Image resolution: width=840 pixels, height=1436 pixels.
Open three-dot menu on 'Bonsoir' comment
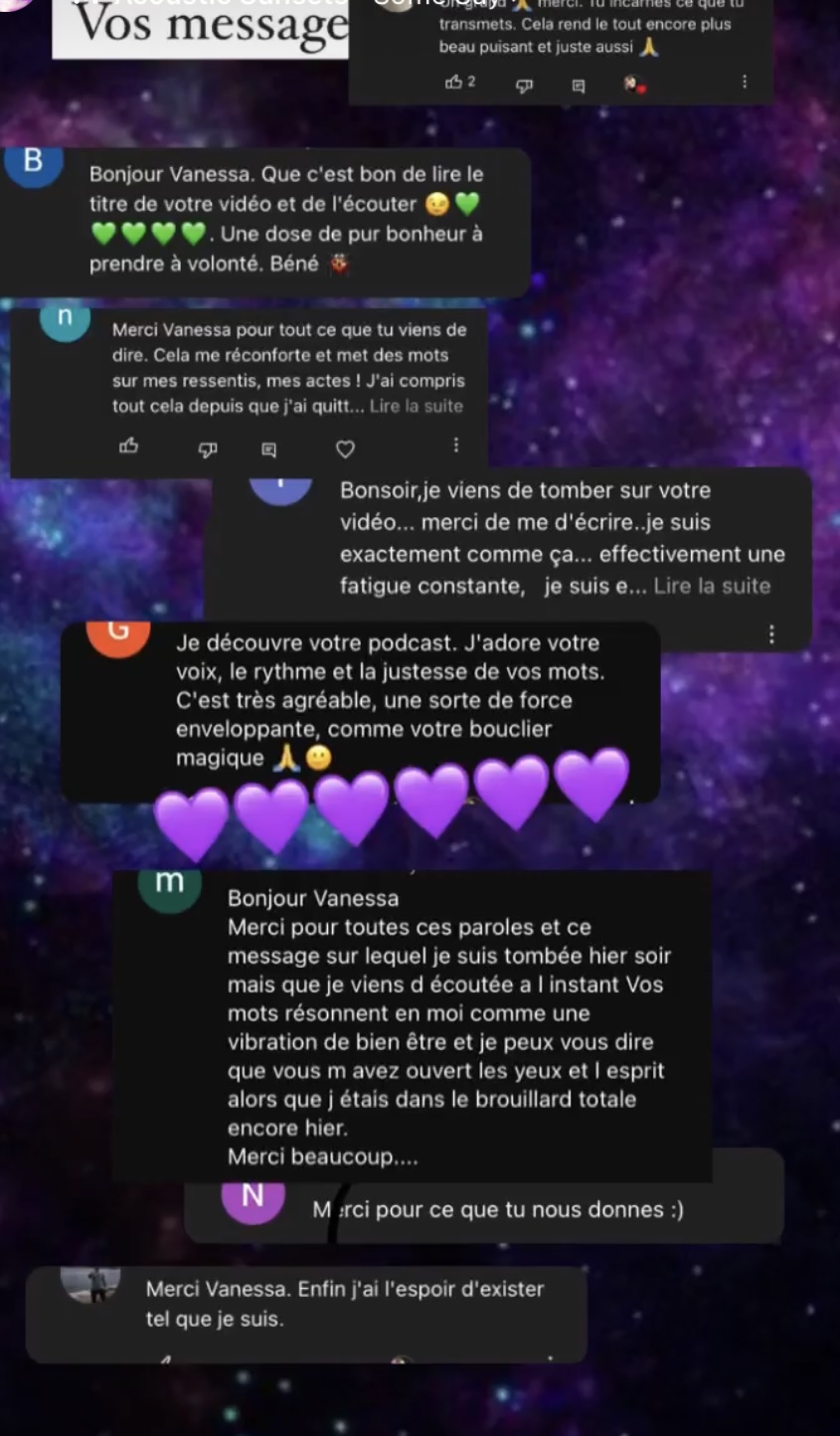pyautogui.click(x=771, y=633)
